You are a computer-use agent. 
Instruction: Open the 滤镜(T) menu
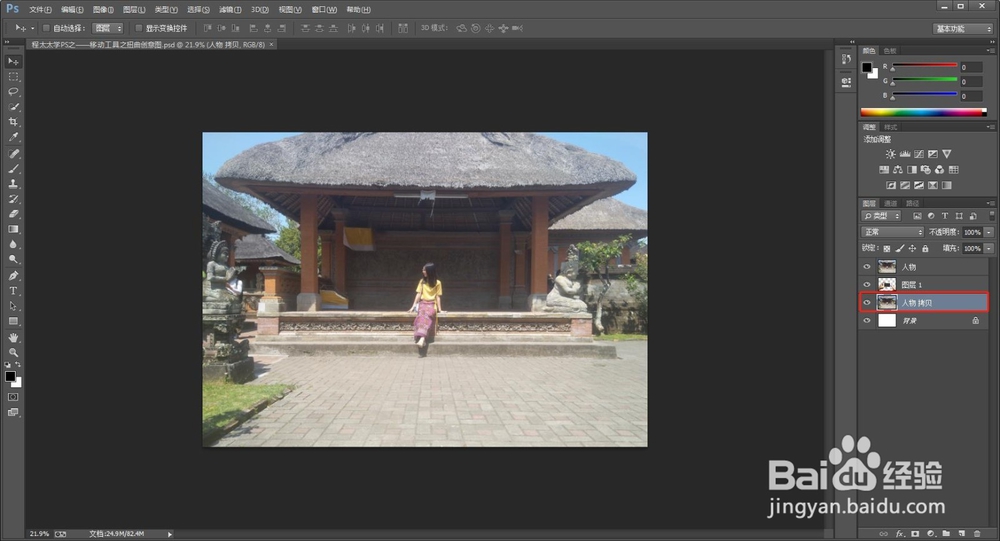click(230, 10)
